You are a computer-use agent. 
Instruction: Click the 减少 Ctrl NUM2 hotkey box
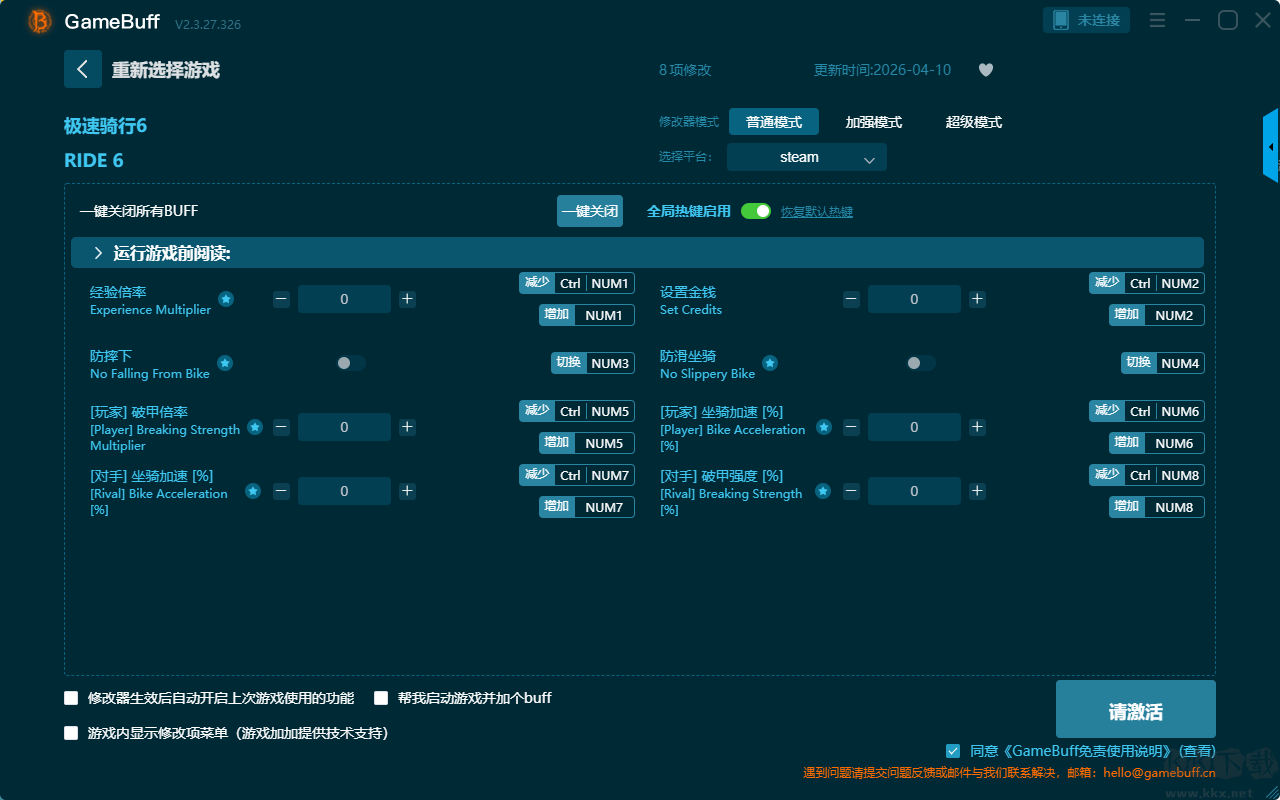pos(1147,283)
